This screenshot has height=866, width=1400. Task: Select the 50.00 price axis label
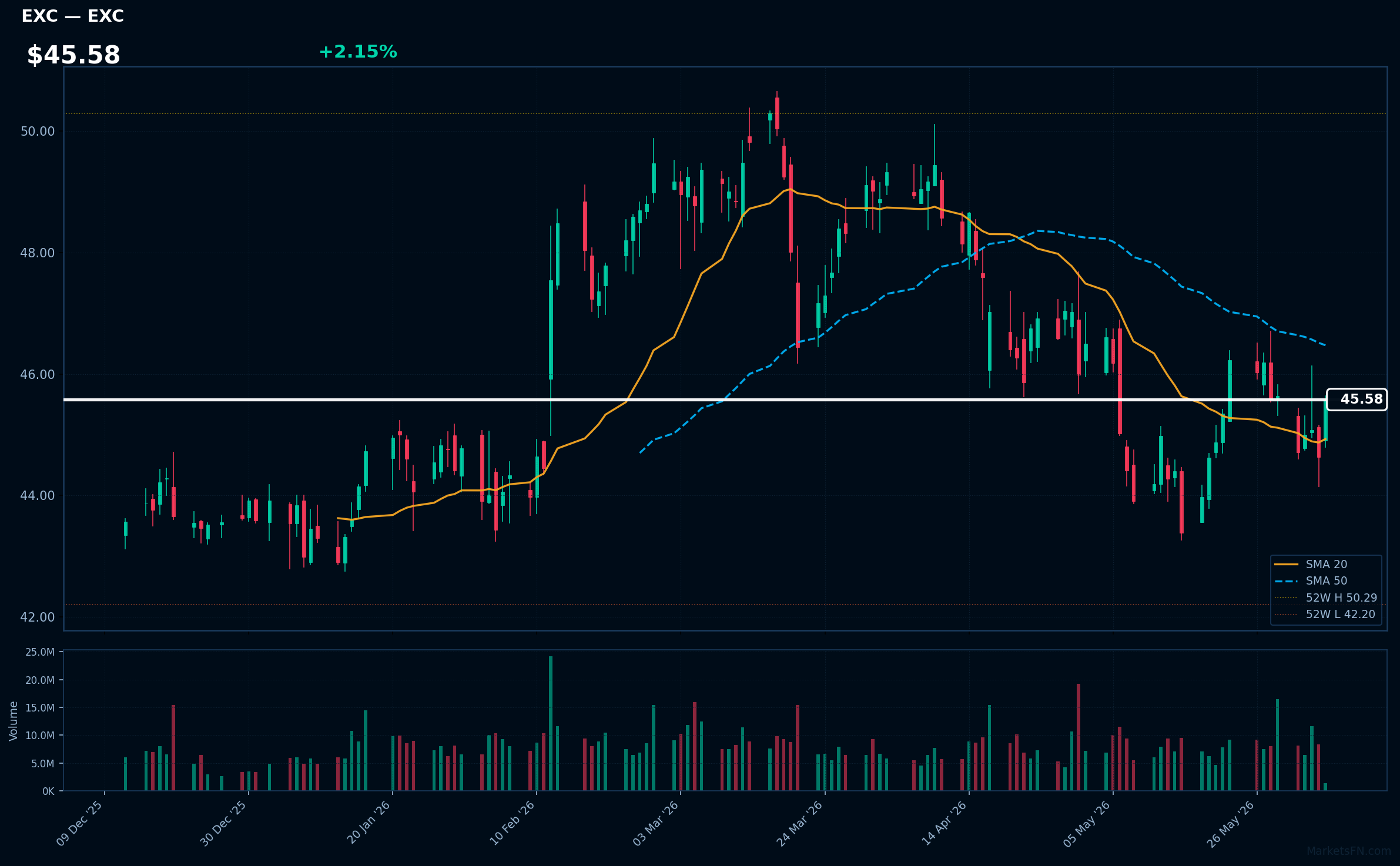[38, 131]
